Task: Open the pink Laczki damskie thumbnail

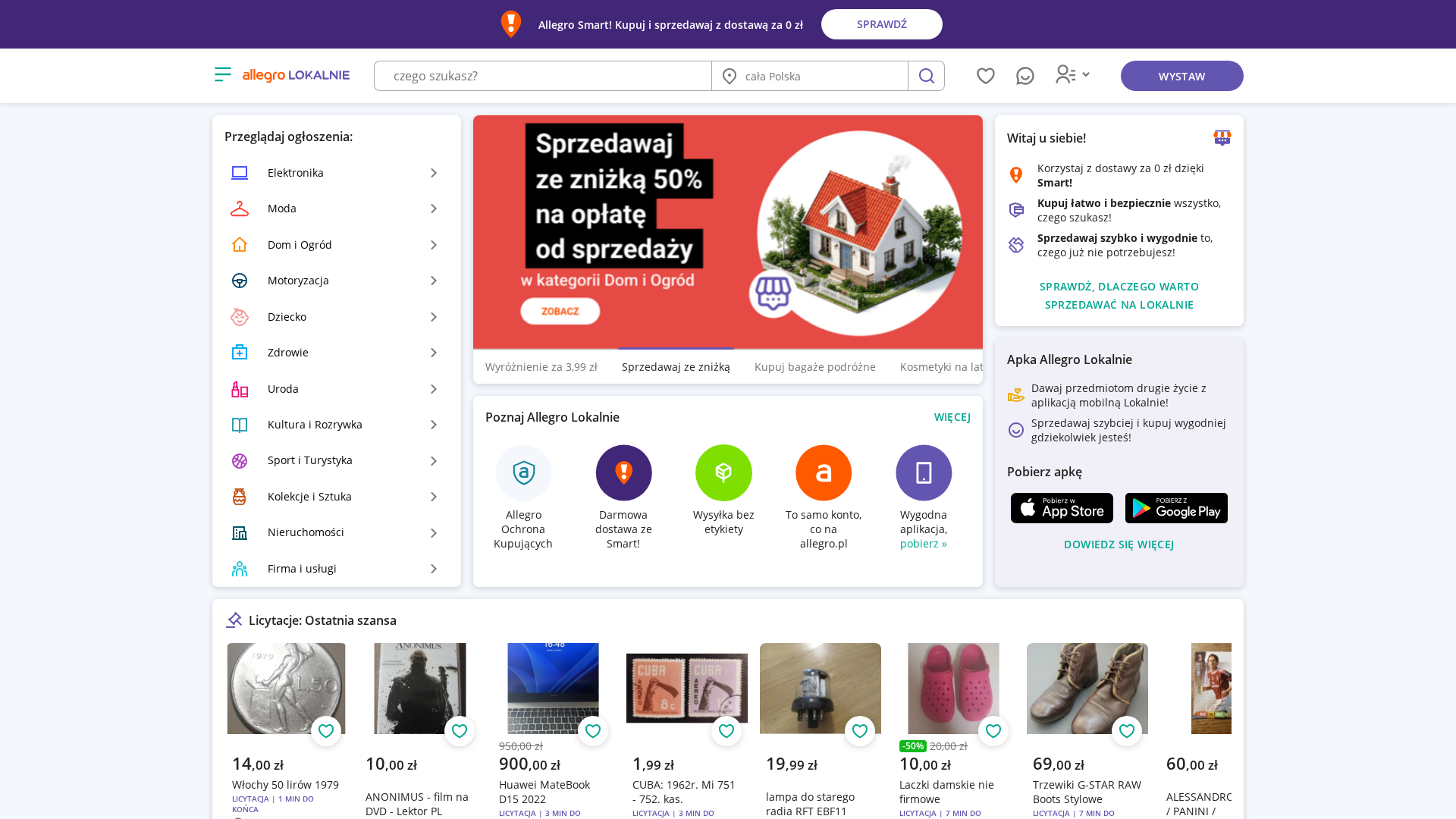Action: point(953,689)
